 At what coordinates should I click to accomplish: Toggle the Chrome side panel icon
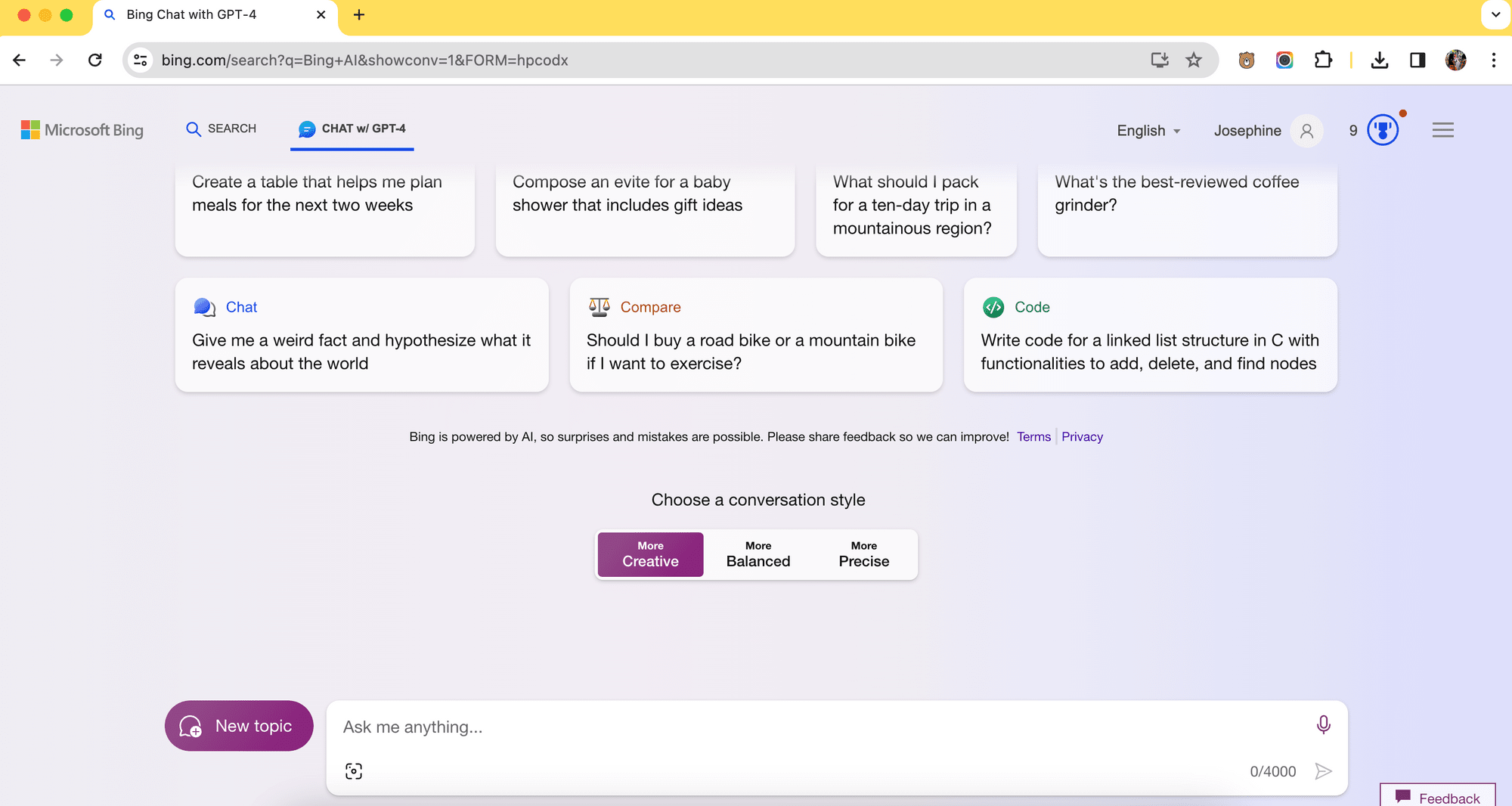click(x=1417, y=60)
